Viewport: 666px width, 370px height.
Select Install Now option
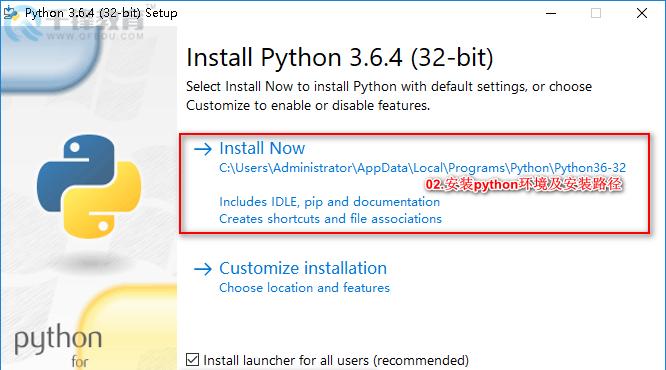262,148
